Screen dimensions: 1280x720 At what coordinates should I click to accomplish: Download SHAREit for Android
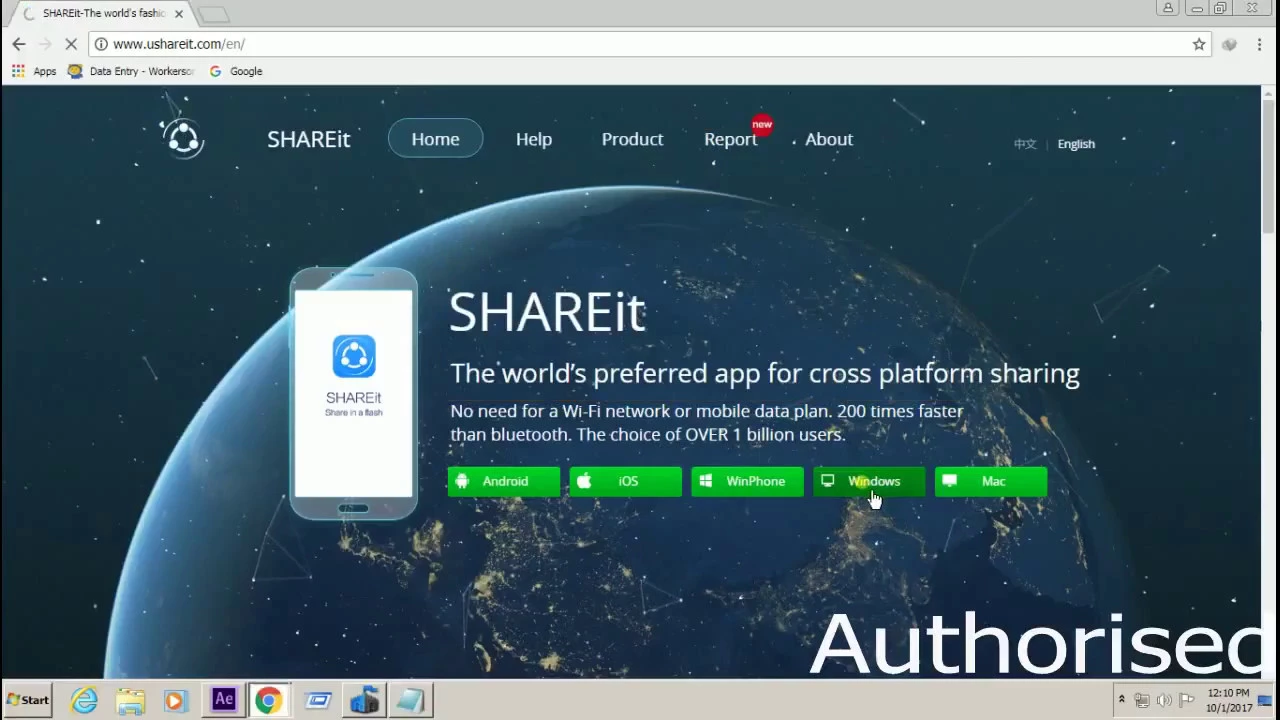click(504, 482)
